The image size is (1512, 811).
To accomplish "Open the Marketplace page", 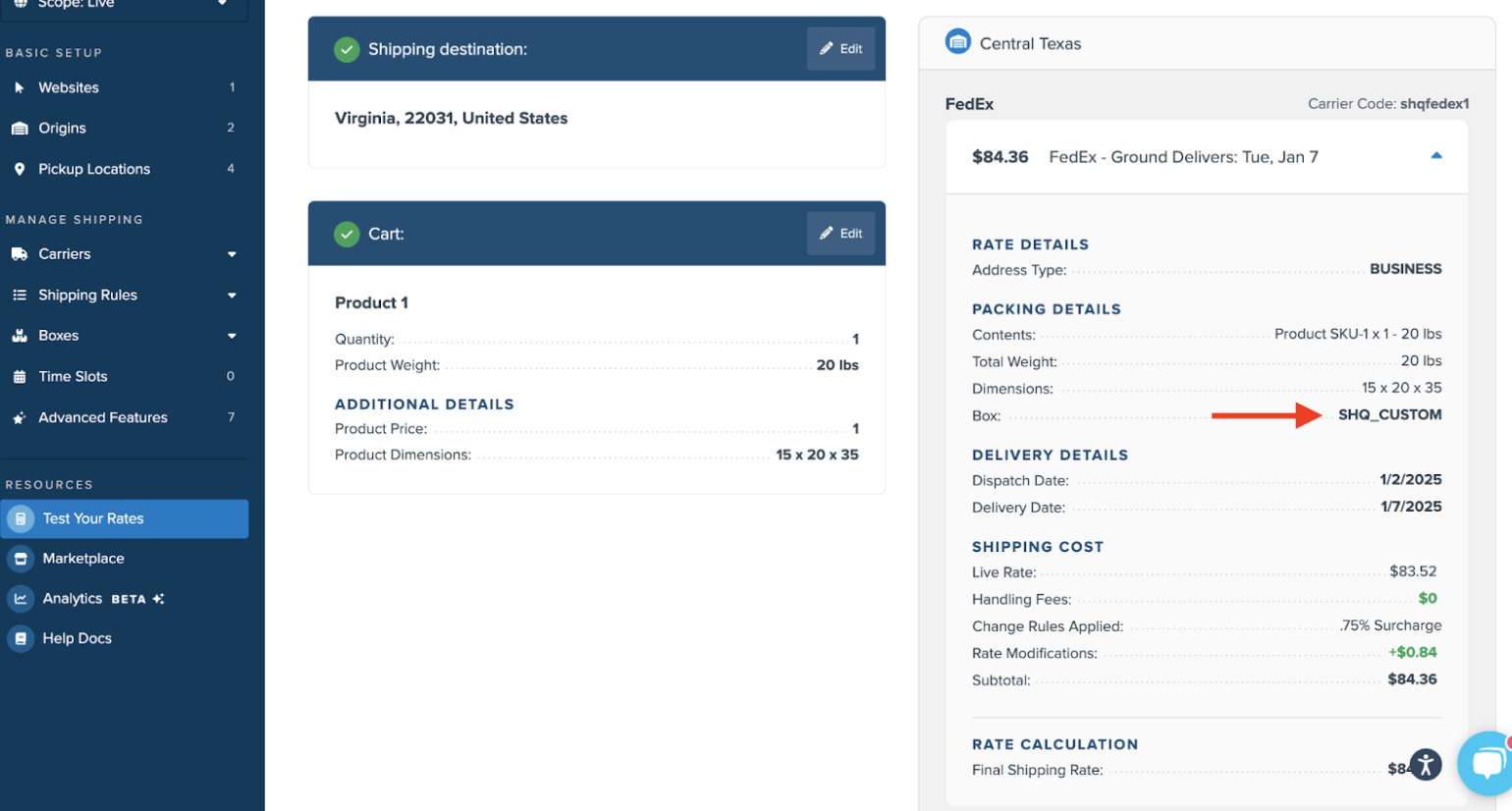I will tap(83, 559).
